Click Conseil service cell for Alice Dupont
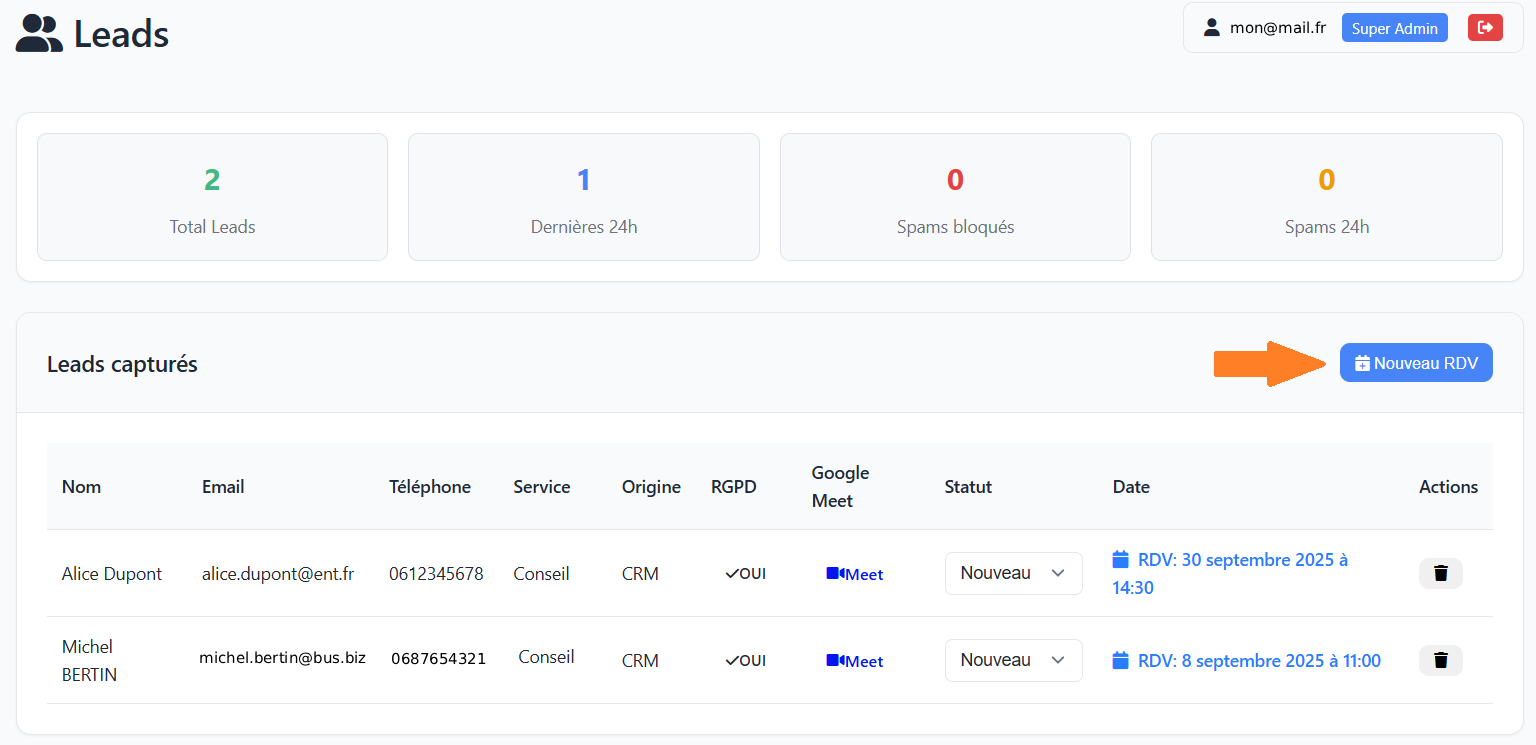1536x745 pixels. 542,574
